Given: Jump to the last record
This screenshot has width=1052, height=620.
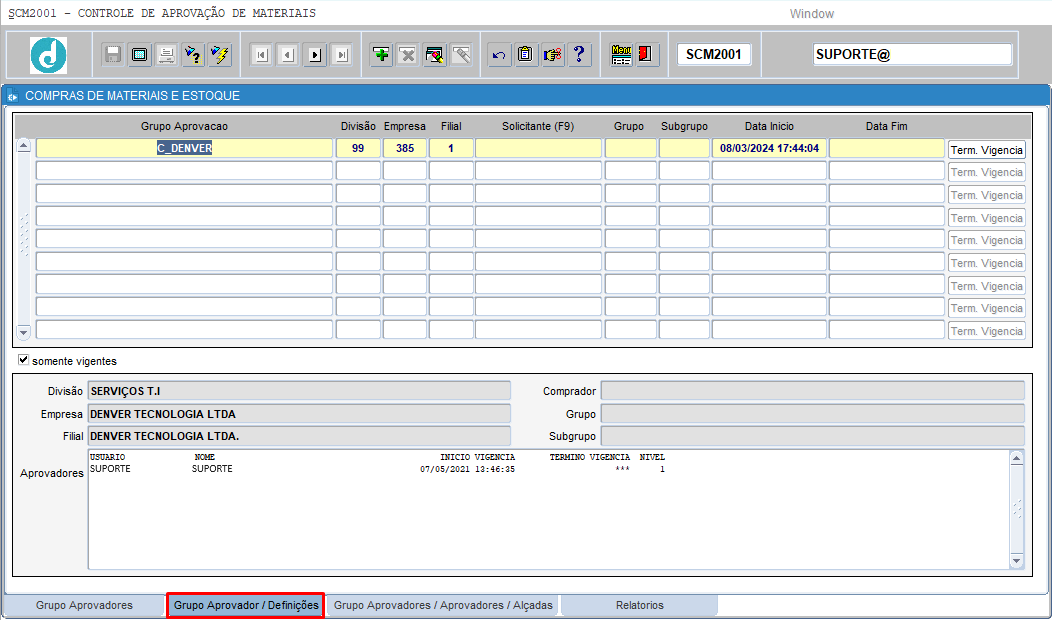Looking at the screenshot, I should (341, 54).
